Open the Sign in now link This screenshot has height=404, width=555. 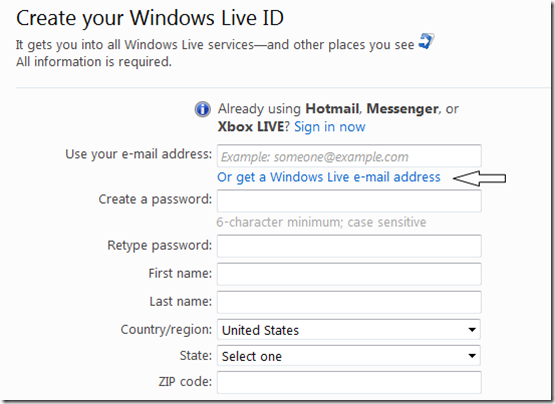(330, 127)
